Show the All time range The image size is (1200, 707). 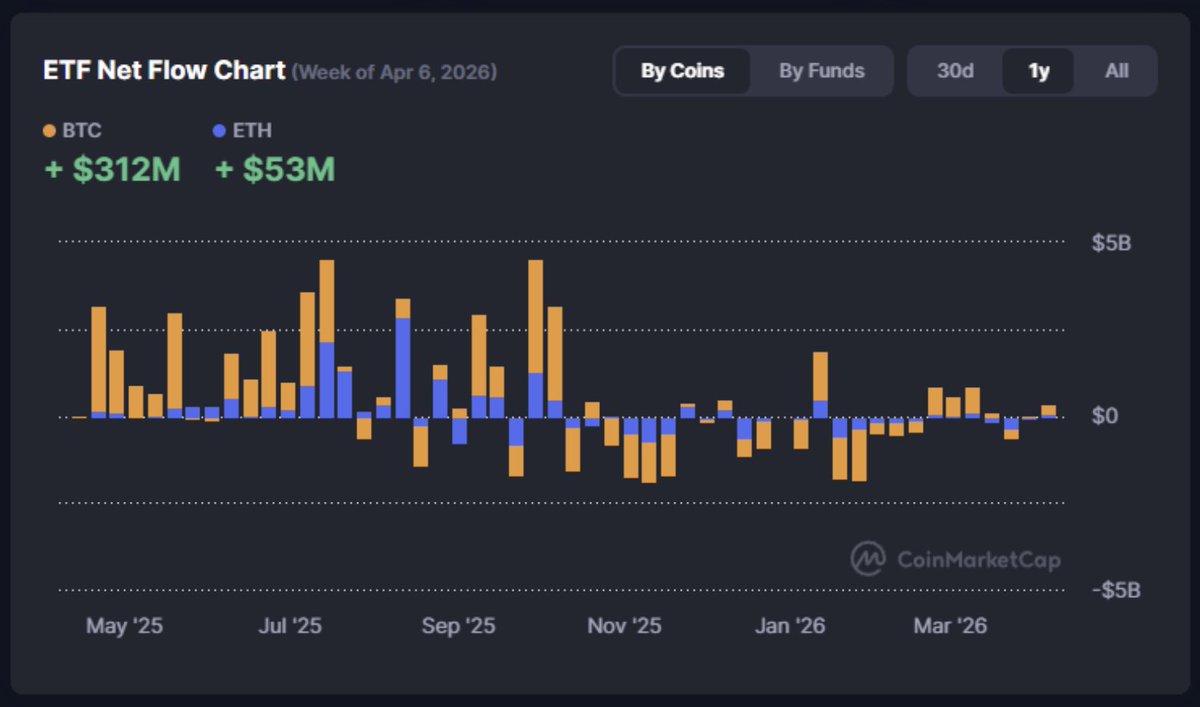[x=1116, y=71]
